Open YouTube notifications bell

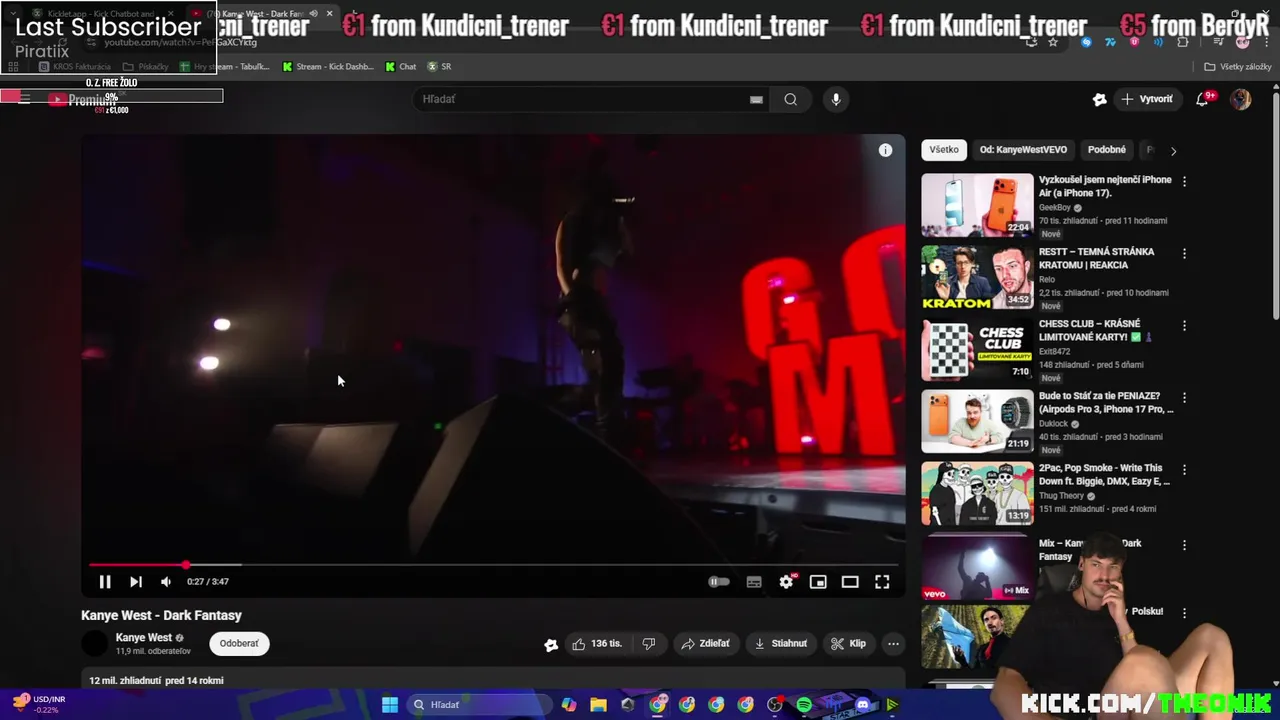coord(1203,99)
